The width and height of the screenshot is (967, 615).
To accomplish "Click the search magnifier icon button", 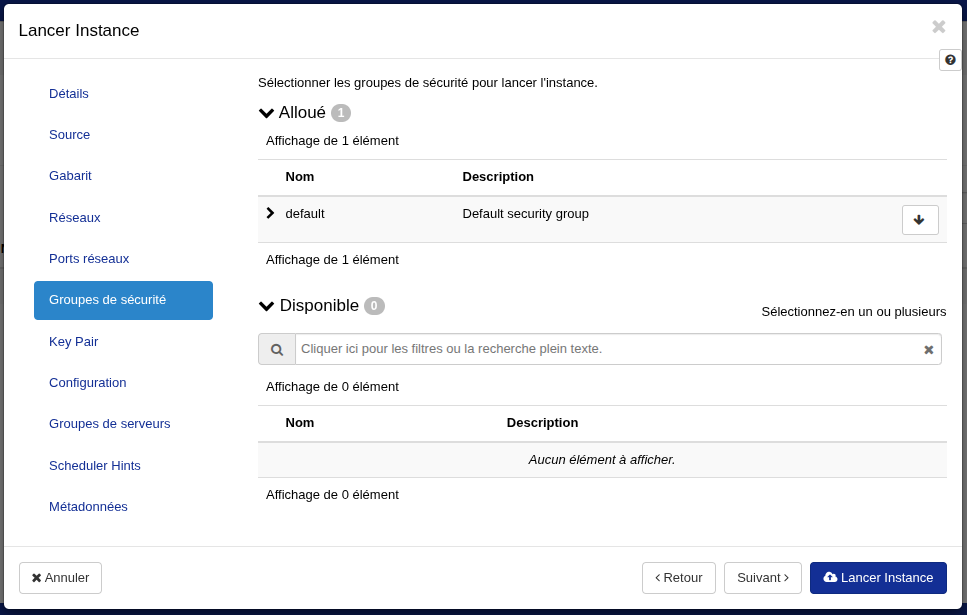I will 277,350.
